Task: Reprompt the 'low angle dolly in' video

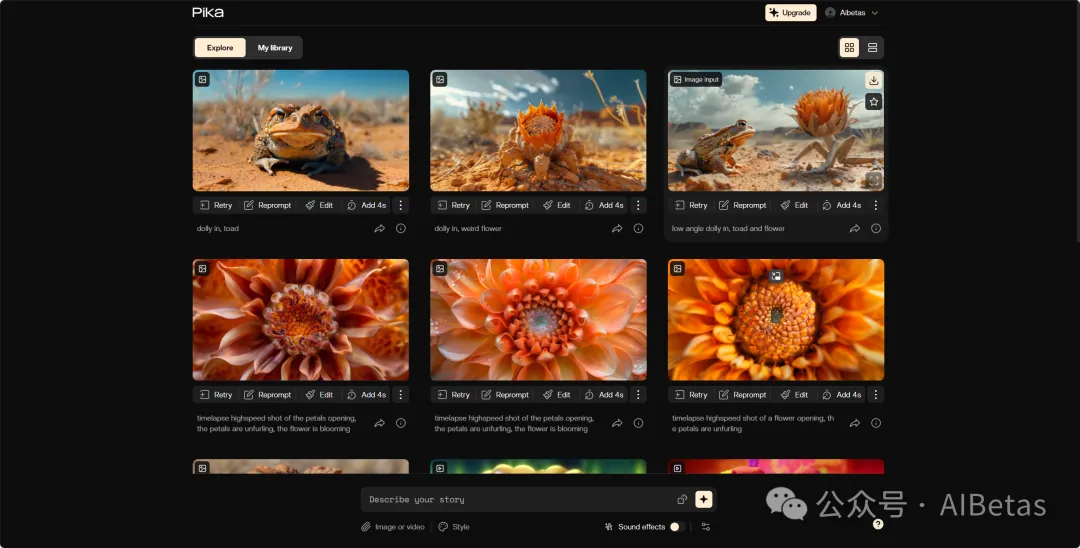Action: coord(742,205)
